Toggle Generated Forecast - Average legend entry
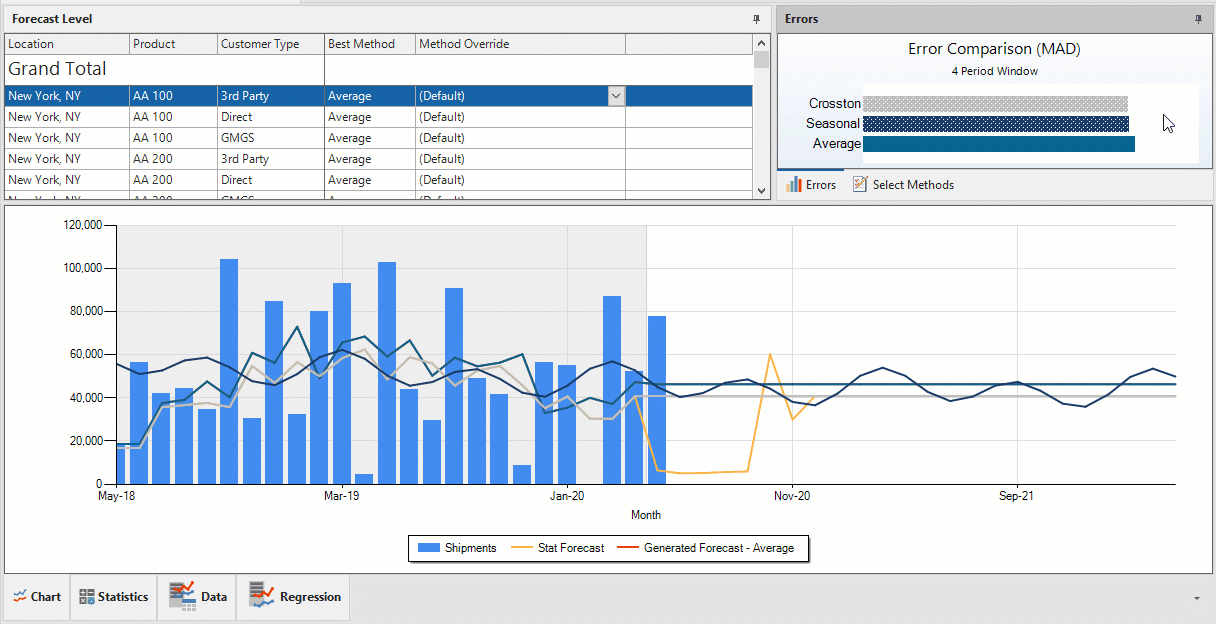The height and width of the screenshot is (624, 1216). coord(706,548)
